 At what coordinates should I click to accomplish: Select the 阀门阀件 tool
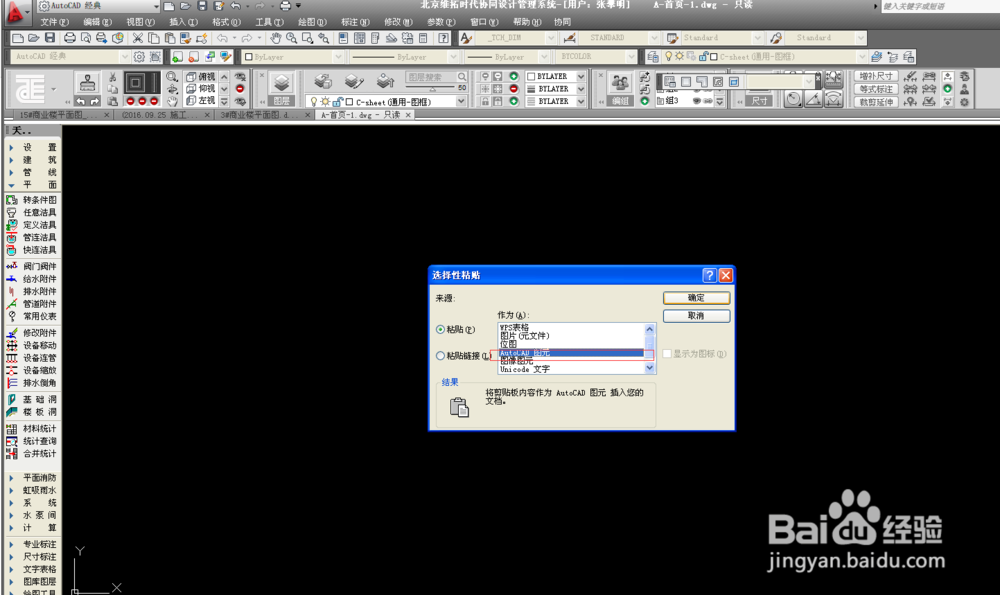[x=33, y=267]
